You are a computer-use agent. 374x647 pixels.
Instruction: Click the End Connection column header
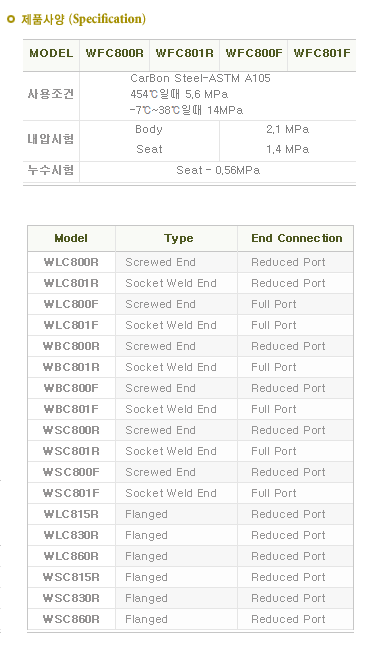[x=297, y=238]
